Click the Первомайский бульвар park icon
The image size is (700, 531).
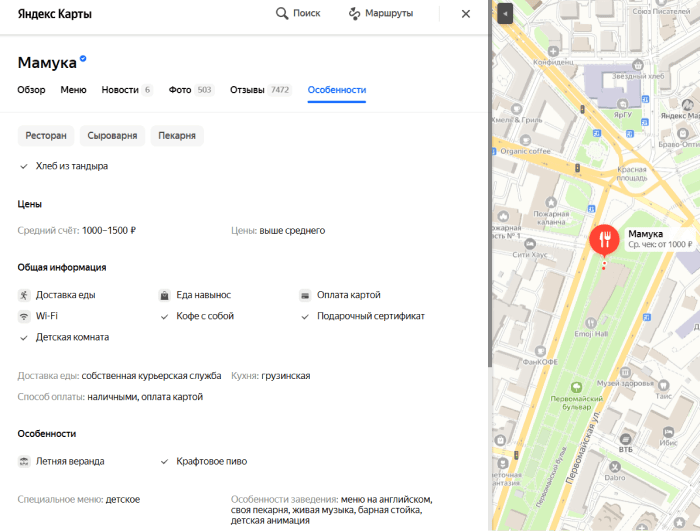click(x=576, y=387)
